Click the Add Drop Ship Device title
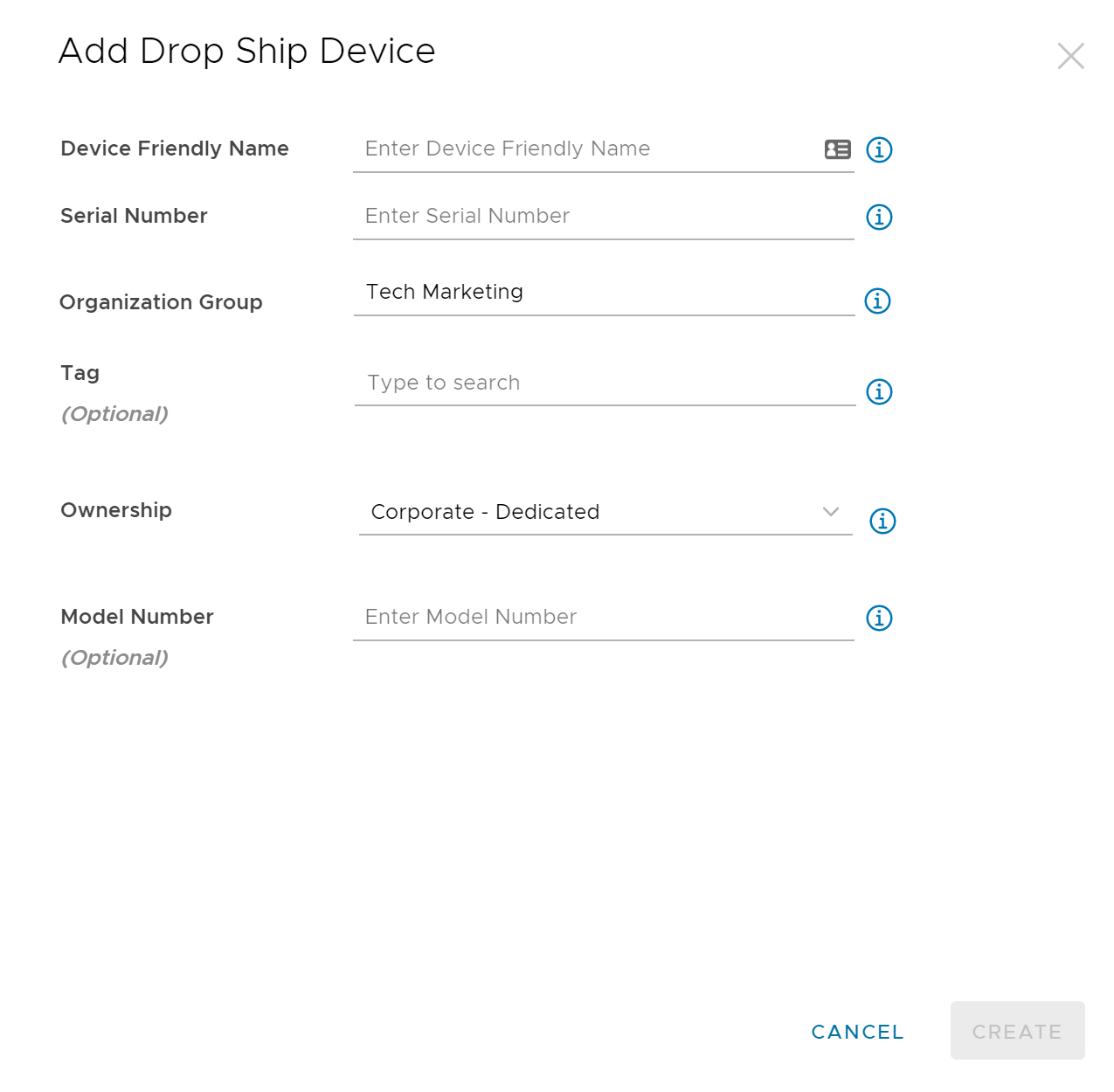The image size is (1114, 1092). [246, 51]
